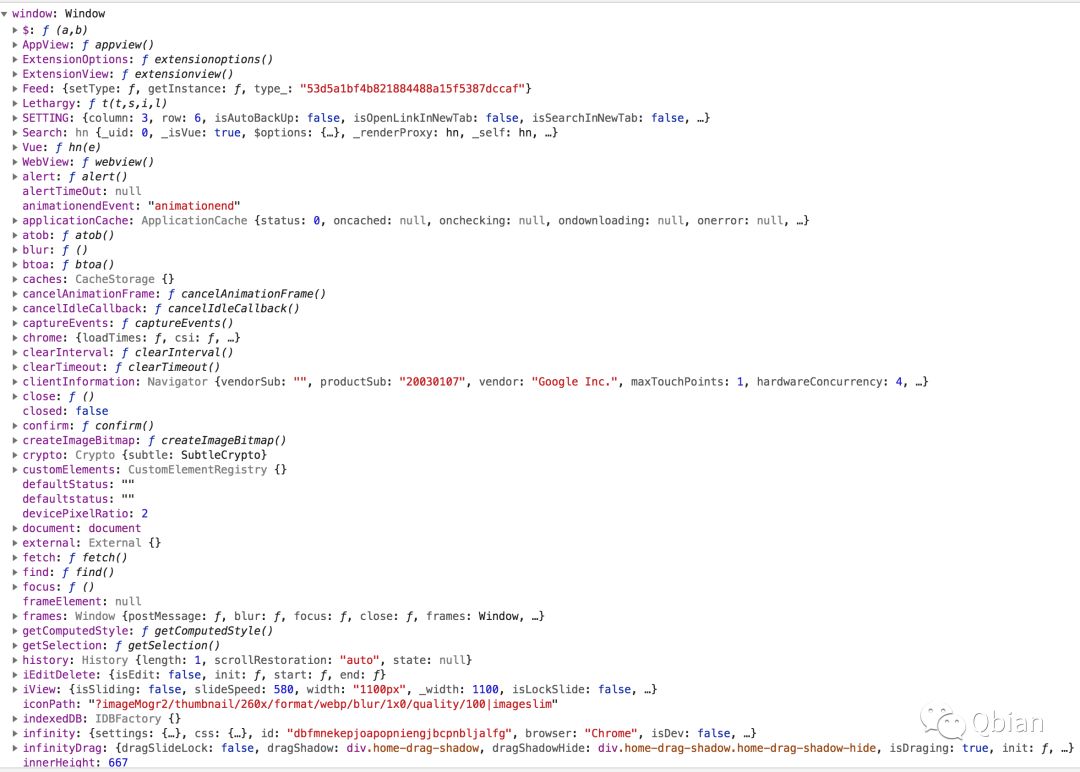Select the lowercase defaultstatus property row

click(79, 499)
